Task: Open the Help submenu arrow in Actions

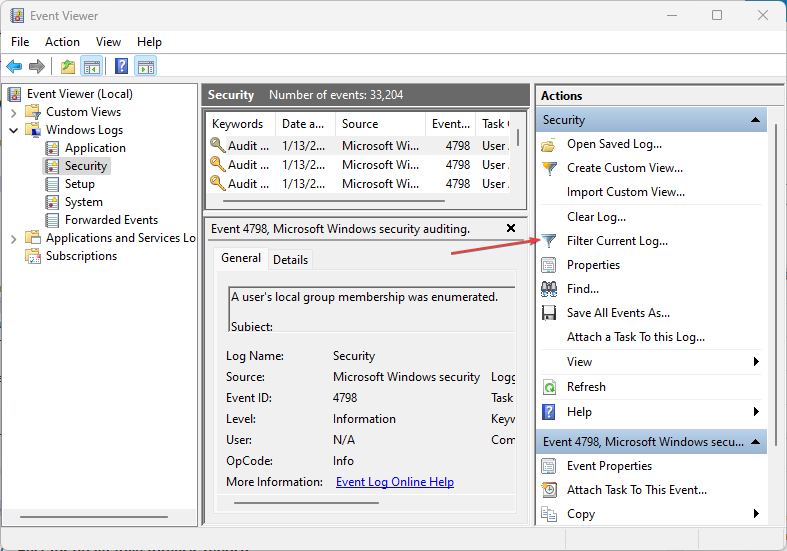Action: (x=756, y=412)
